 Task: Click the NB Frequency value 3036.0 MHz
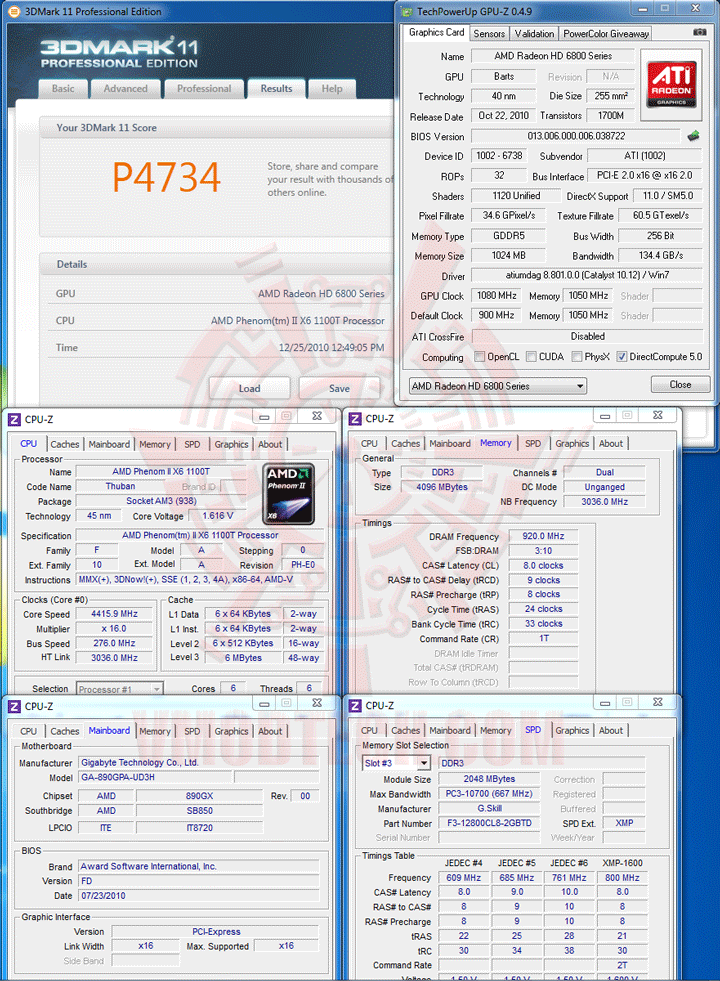604,502
